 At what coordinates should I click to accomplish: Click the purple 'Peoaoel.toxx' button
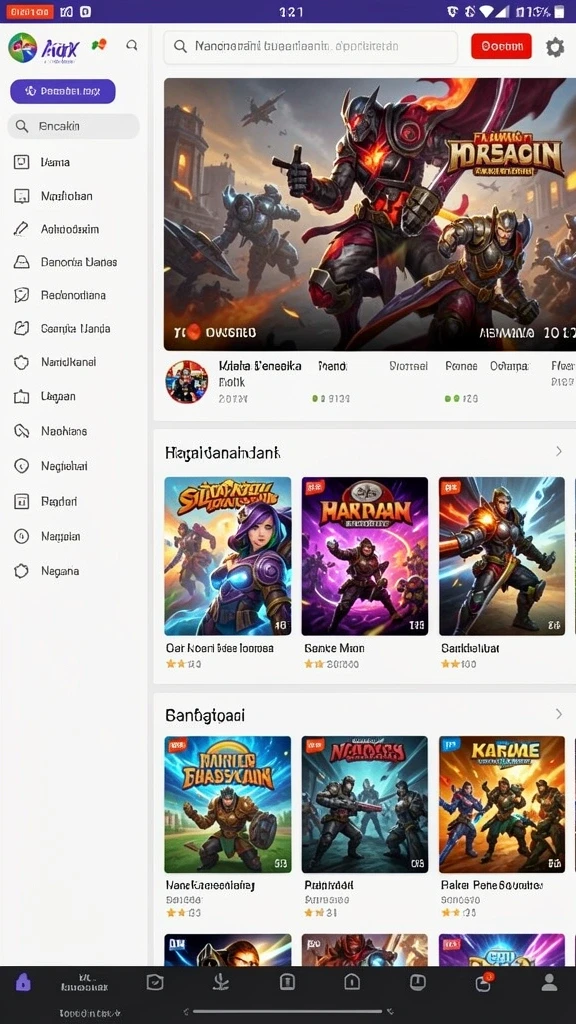(63, 91)
